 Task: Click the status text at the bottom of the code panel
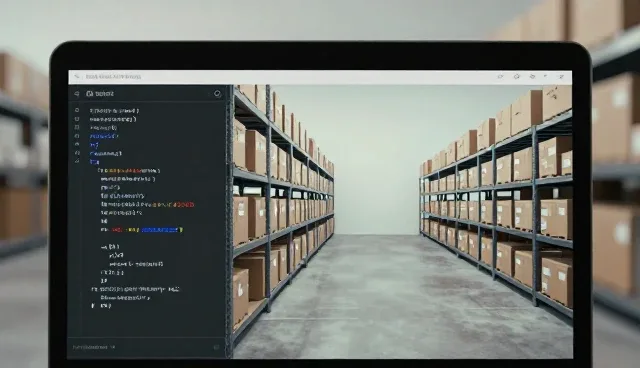(94, 347)
